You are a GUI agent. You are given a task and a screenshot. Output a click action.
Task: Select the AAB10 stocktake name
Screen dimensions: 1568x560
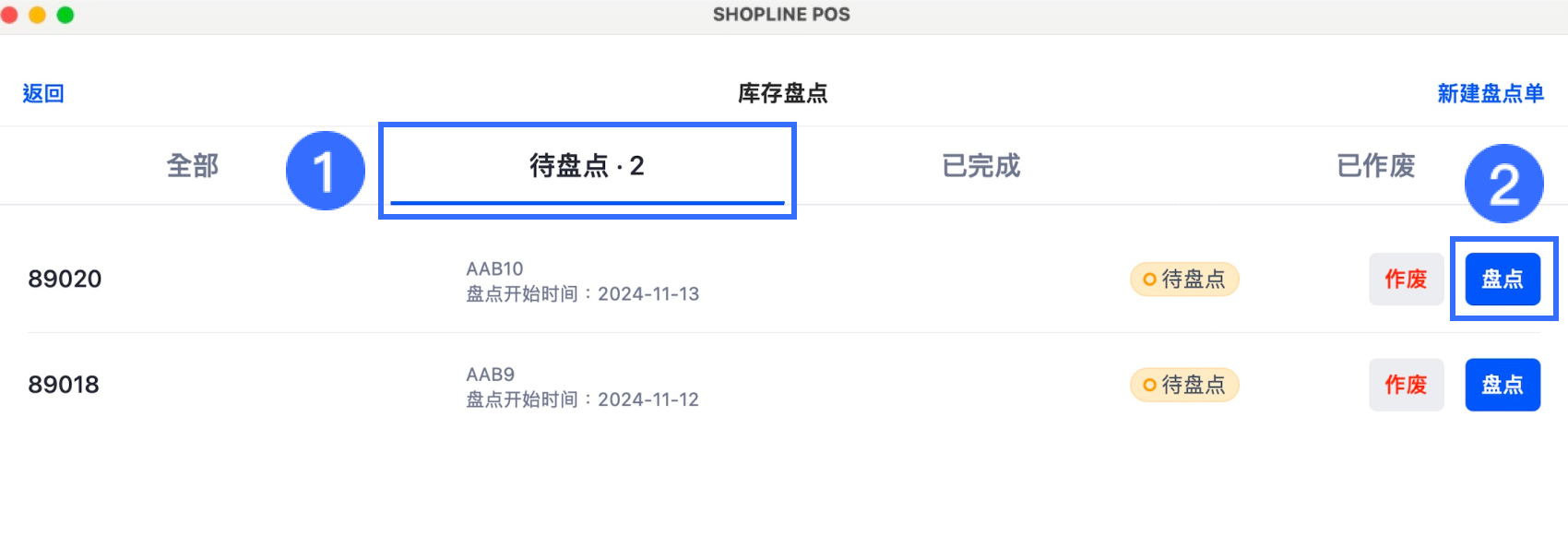tap(494, 268)
